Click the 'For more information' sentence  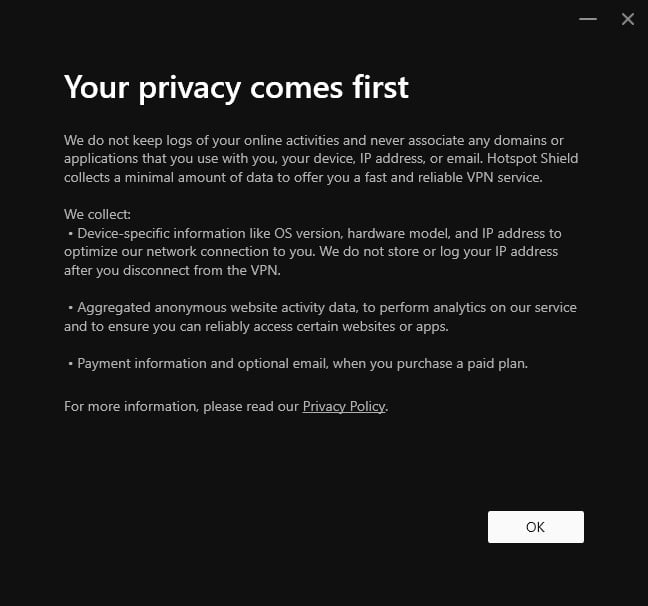(x=226, y=406)
